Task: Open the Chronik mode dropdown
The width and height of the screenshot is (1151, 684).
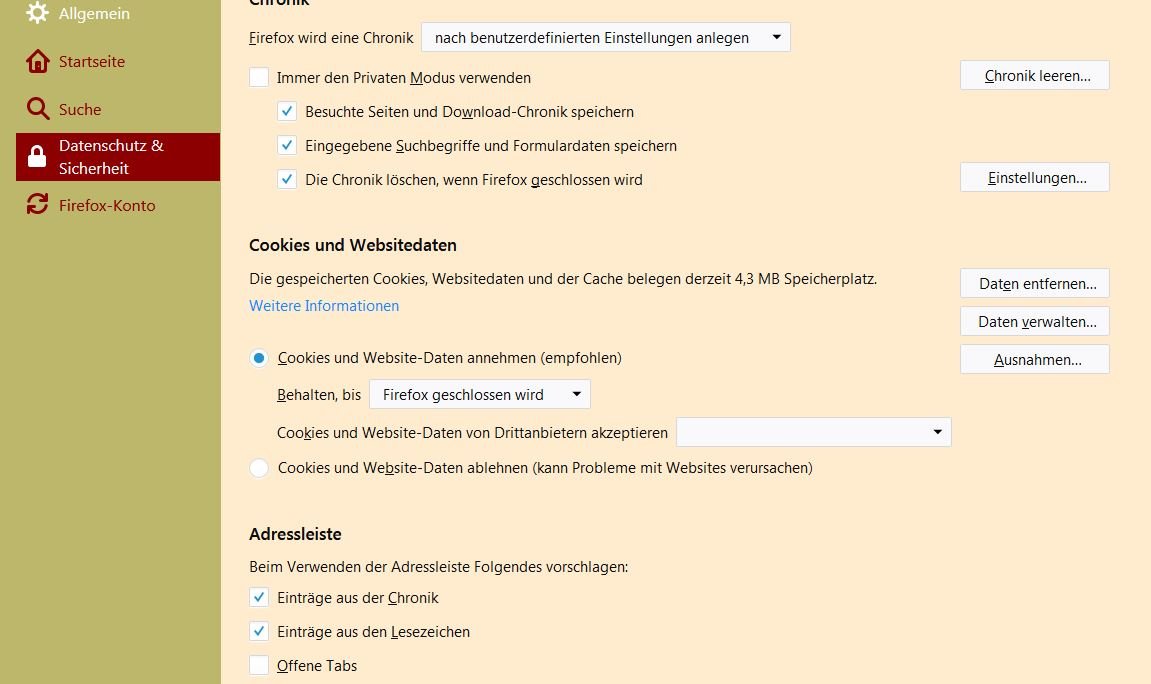Action: coord(605,38)
